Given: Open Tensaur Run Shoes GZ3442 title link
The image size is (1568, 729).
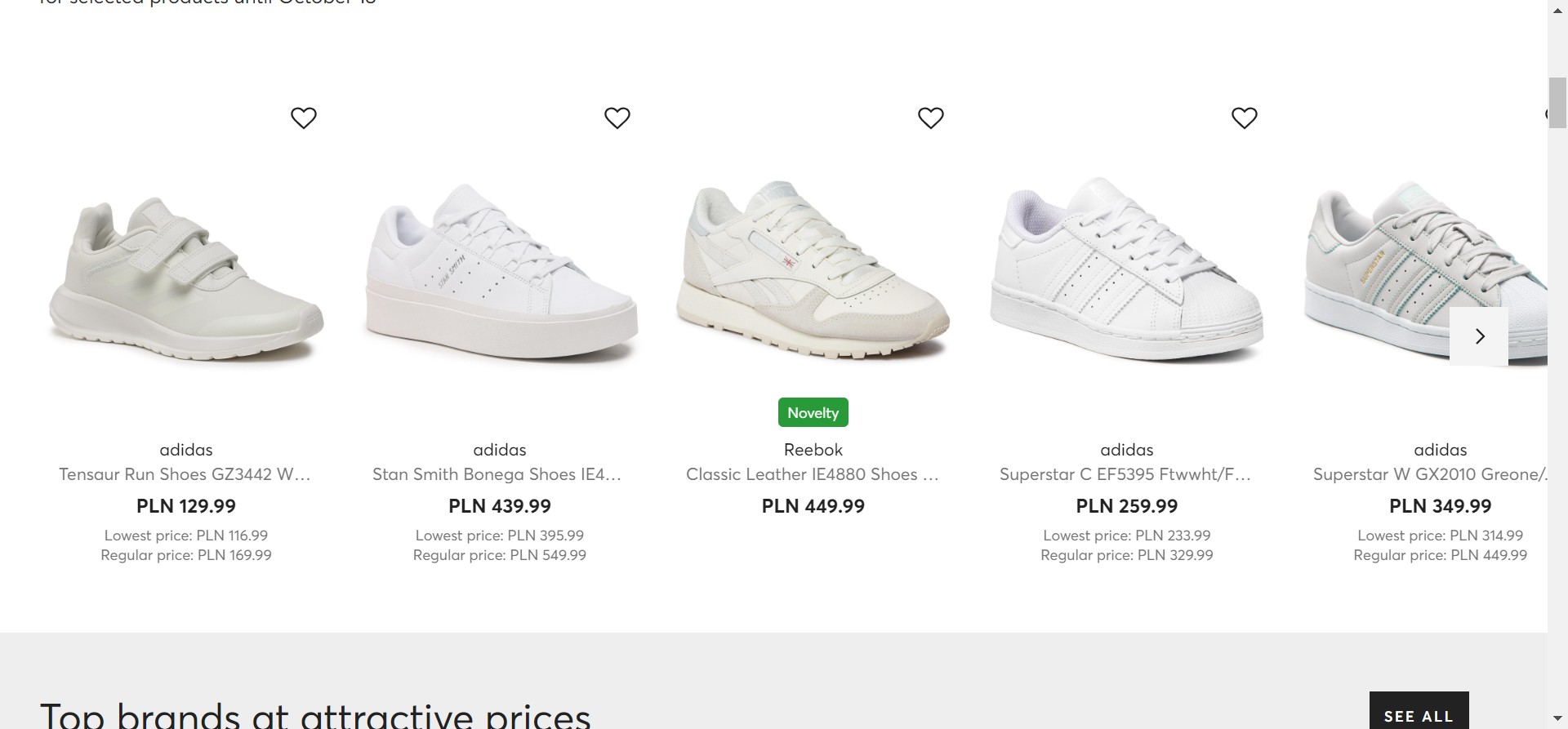Looking at the screenshot, I should (x=185, y=474).
